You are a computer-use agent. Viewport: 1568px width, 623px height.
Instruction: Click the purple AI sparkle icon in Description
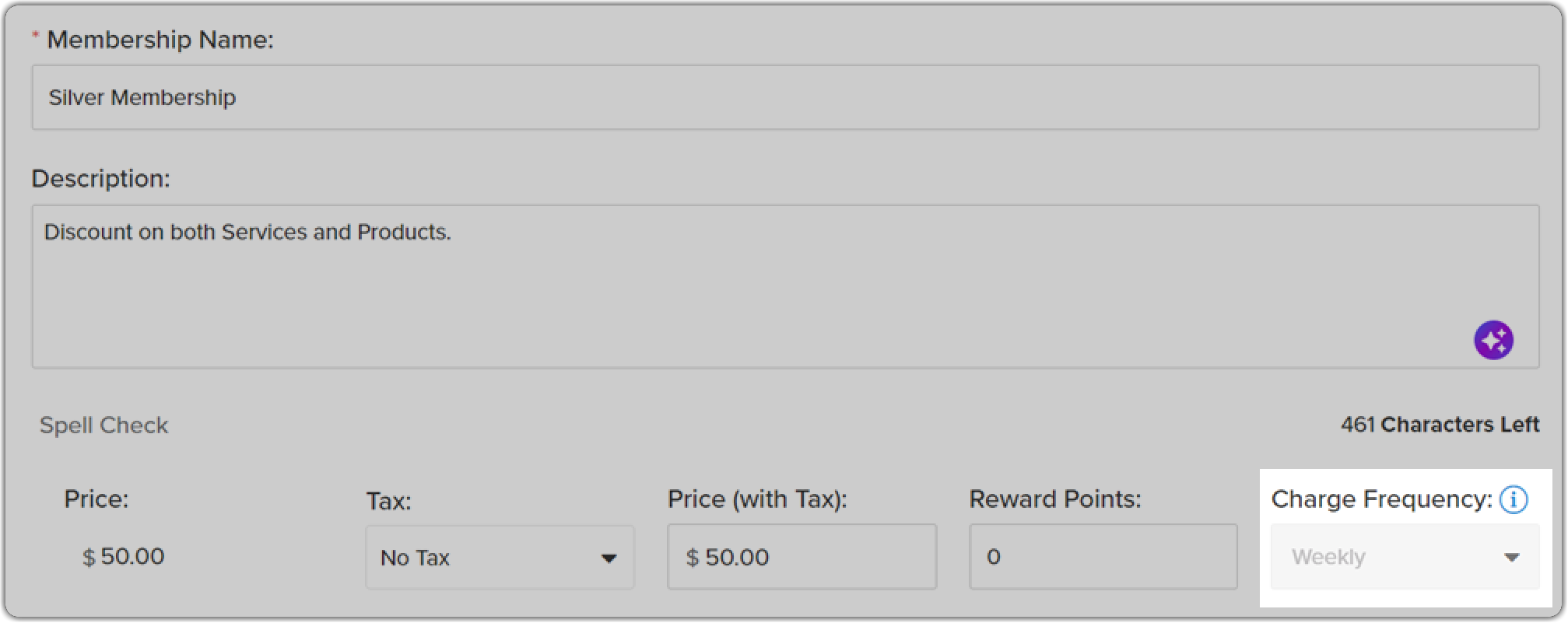click(x=1493, y=340)
